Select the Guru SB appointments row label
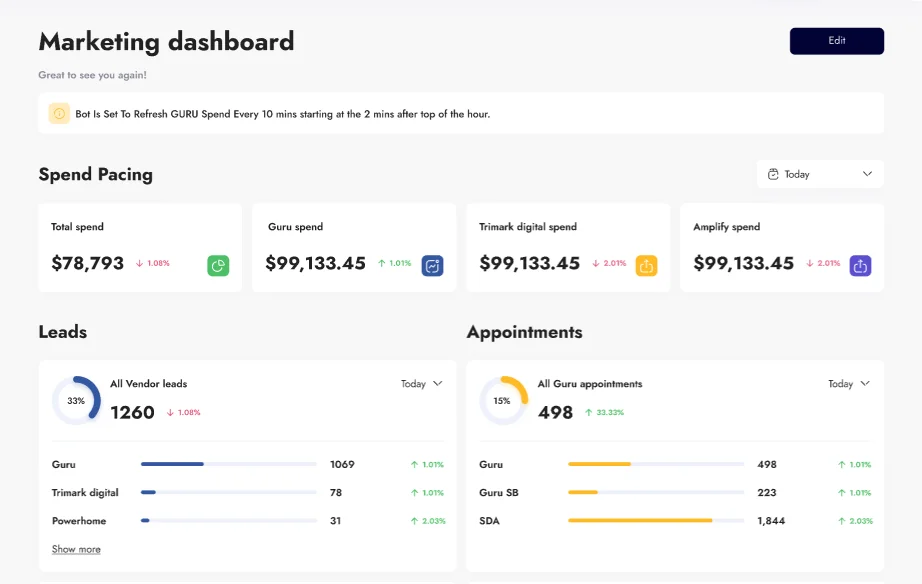This screenshot has width=922, height=584. click(498, 493)
